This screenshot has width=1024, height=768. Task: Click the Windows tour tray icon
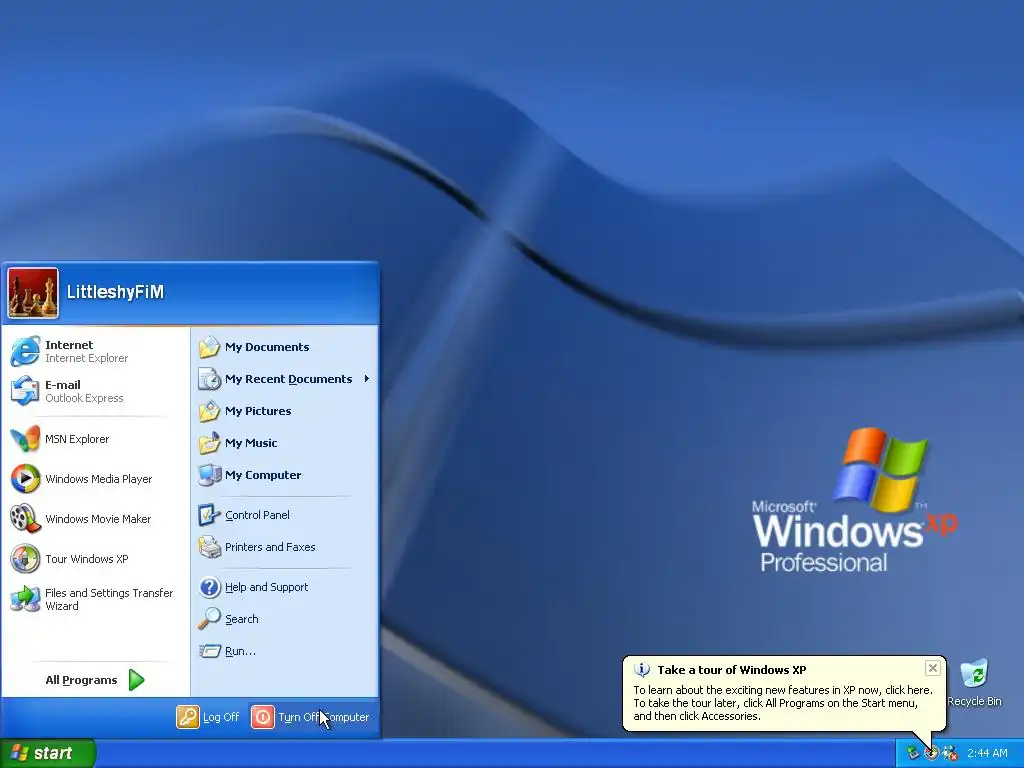(x=932, y=753)
